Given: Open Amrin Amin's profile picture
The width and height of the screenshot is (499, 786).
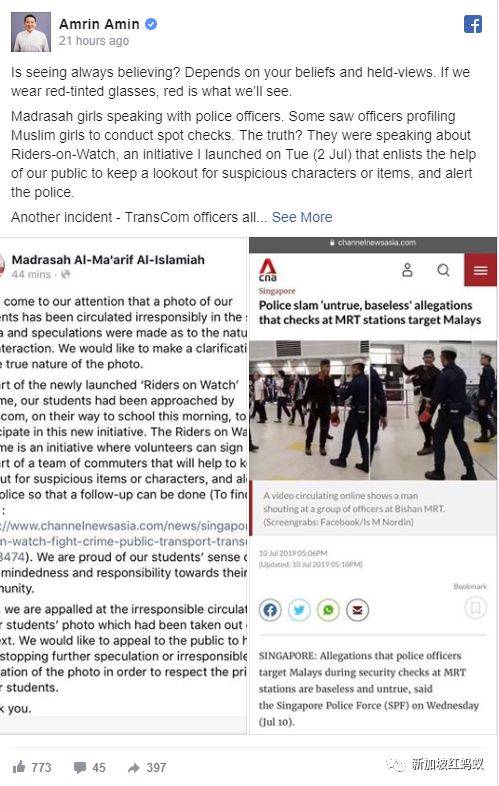Looking at the screenshot, I should [31, 32].
